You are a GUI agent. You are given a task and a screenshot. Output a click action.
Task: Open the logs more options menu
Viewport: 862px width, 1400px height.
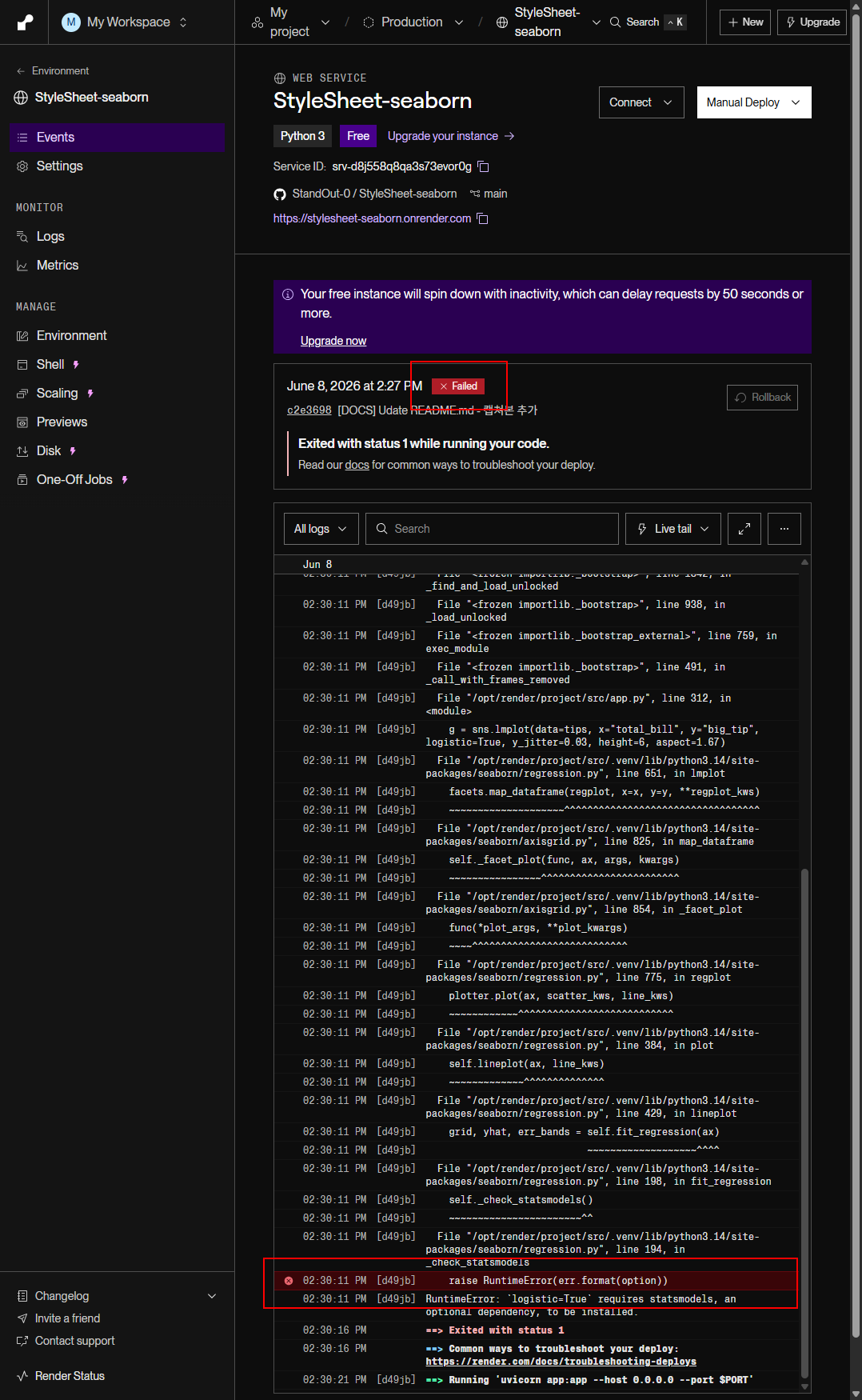coord(784,529)
